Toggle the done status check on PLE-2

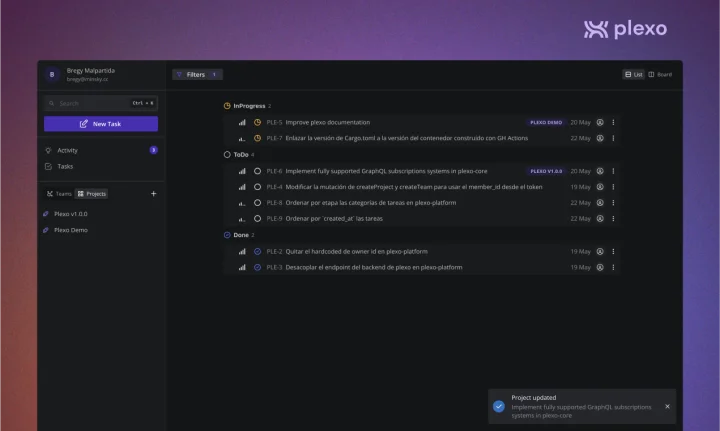pos(258,252)
